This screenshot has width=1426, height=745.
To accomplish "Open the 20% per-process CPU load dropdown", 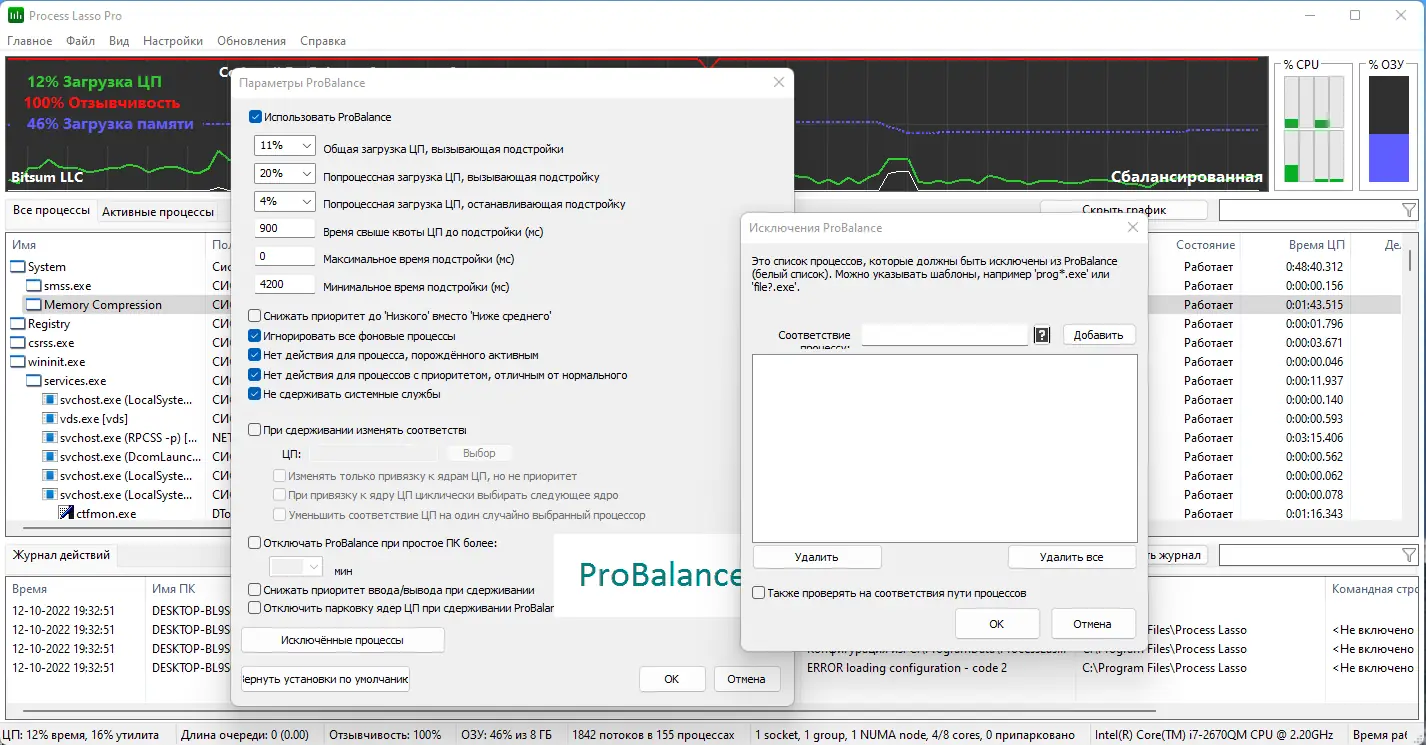I will pos(285,174).
